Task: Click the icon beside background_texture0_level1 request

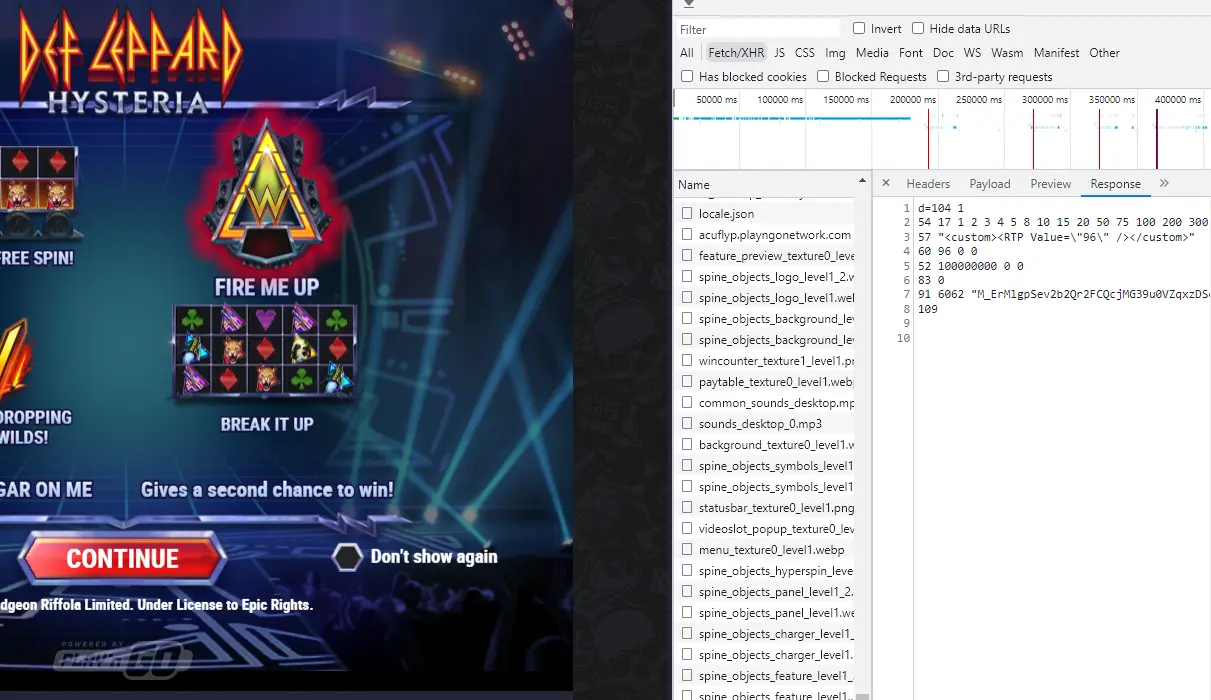Action: 687,445
